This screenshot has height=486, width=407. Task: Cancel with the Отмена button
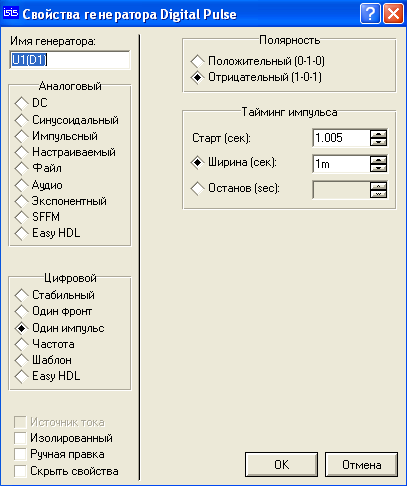[x=361, y=464]
